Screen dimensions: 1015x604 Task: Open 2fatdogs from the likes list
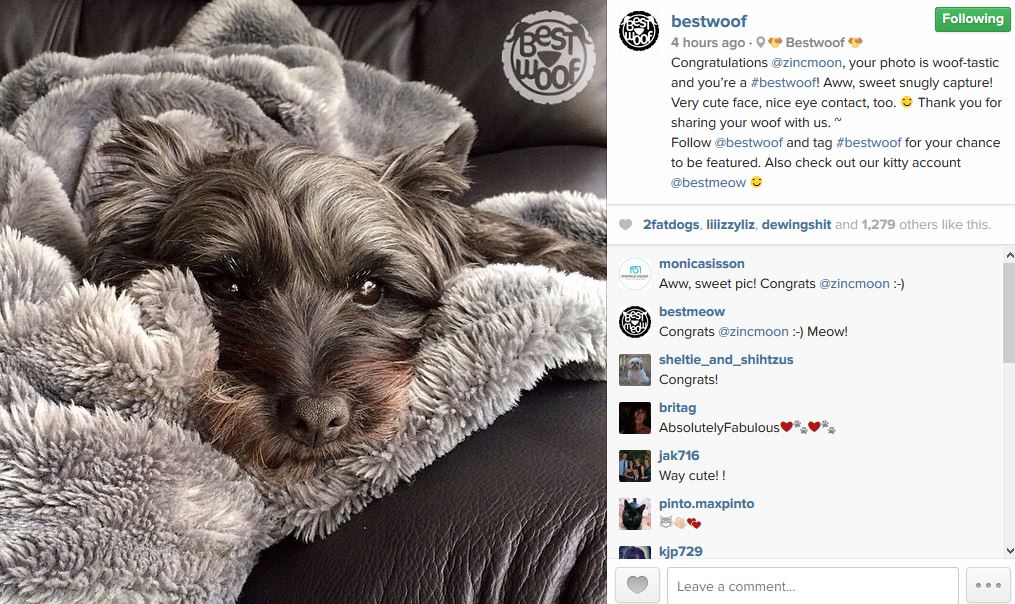(671, 225)
